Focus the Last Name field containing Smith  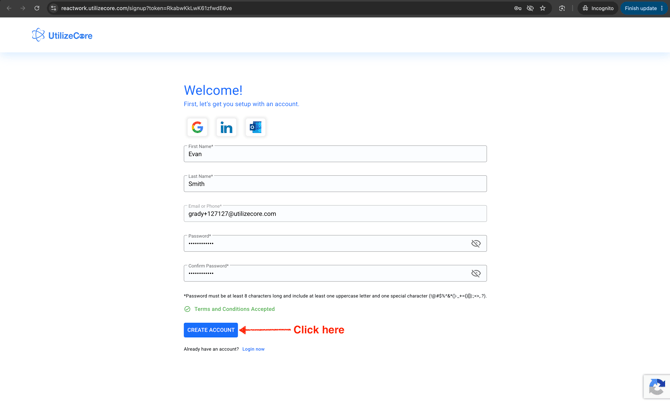[335, 184]
